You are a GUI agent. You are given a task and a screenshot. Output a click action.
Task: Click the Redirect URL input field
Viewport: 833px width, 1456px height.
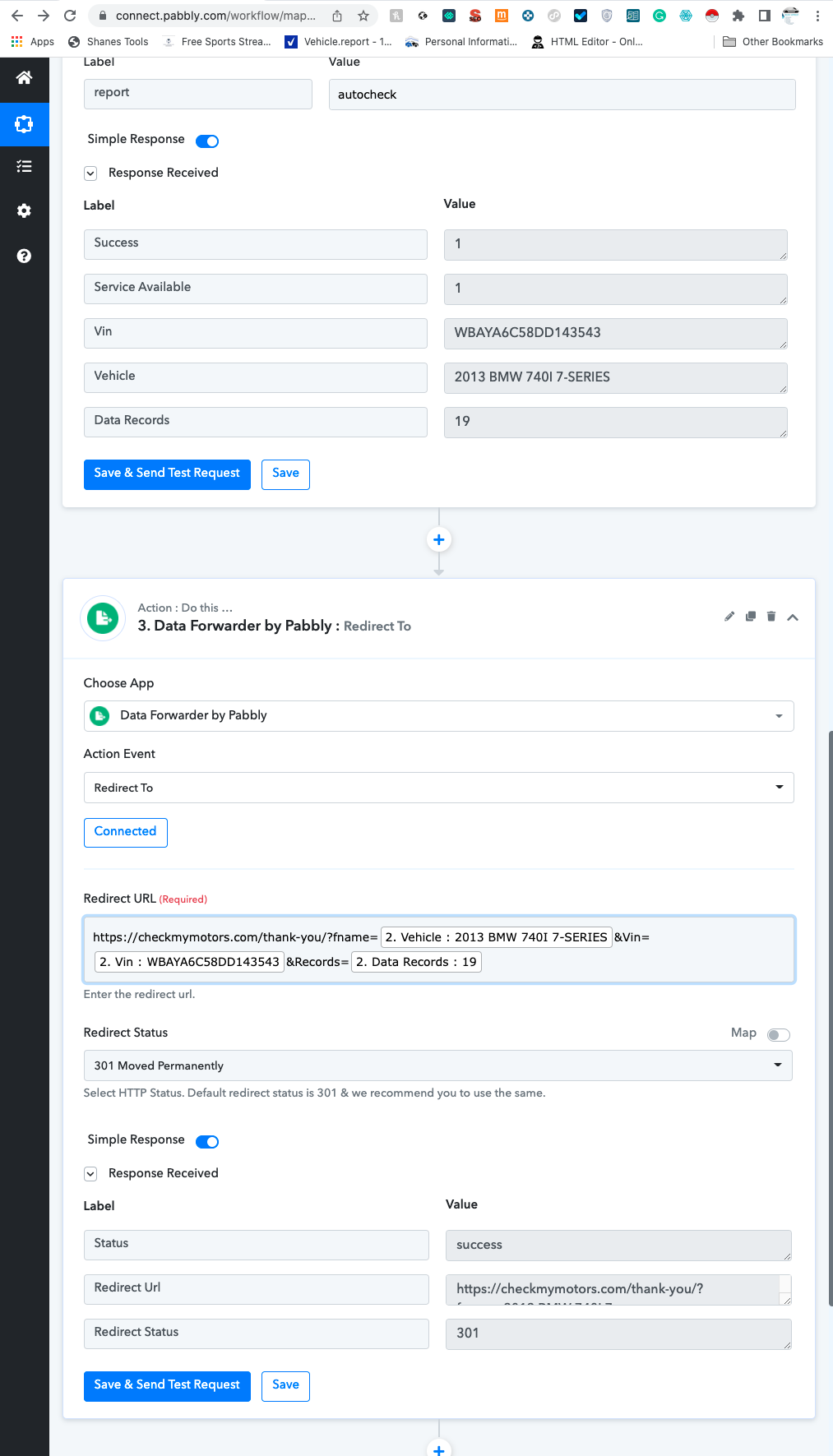[x=439, y=950]
